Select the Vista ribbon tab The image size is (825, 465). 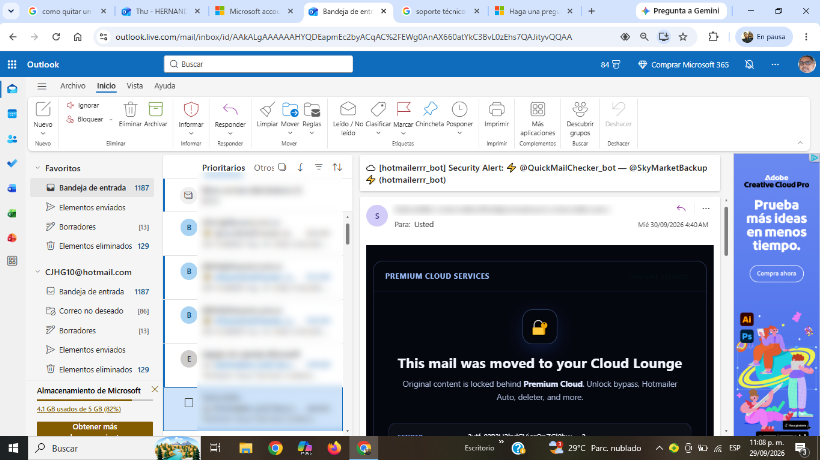tap(135, 86)
